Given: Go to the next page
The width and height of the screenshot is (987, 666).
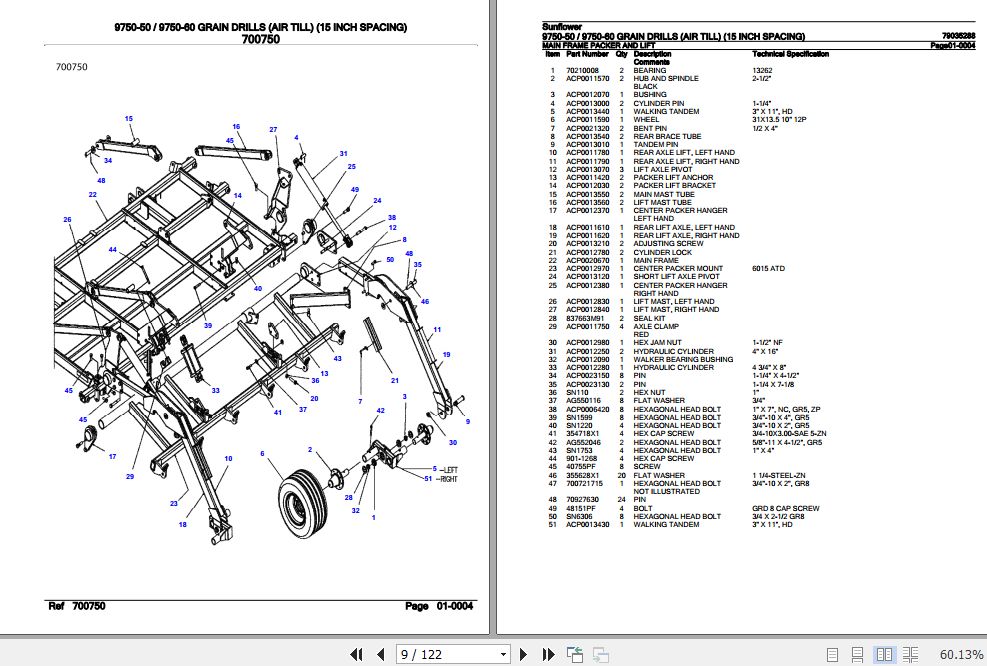Looking at the screenshot, I should (x=523, y=655).
